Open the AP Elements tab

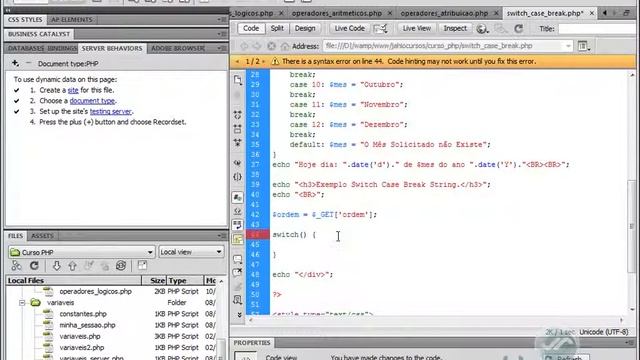point(72,20)
